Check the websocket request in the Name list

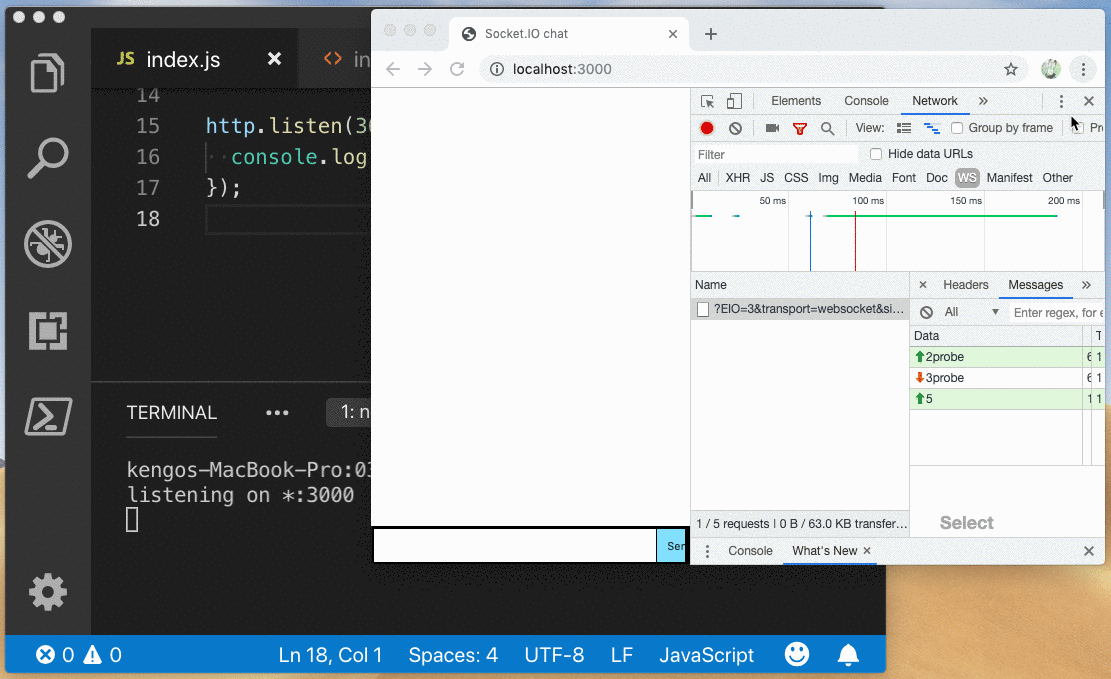point(702,310)
